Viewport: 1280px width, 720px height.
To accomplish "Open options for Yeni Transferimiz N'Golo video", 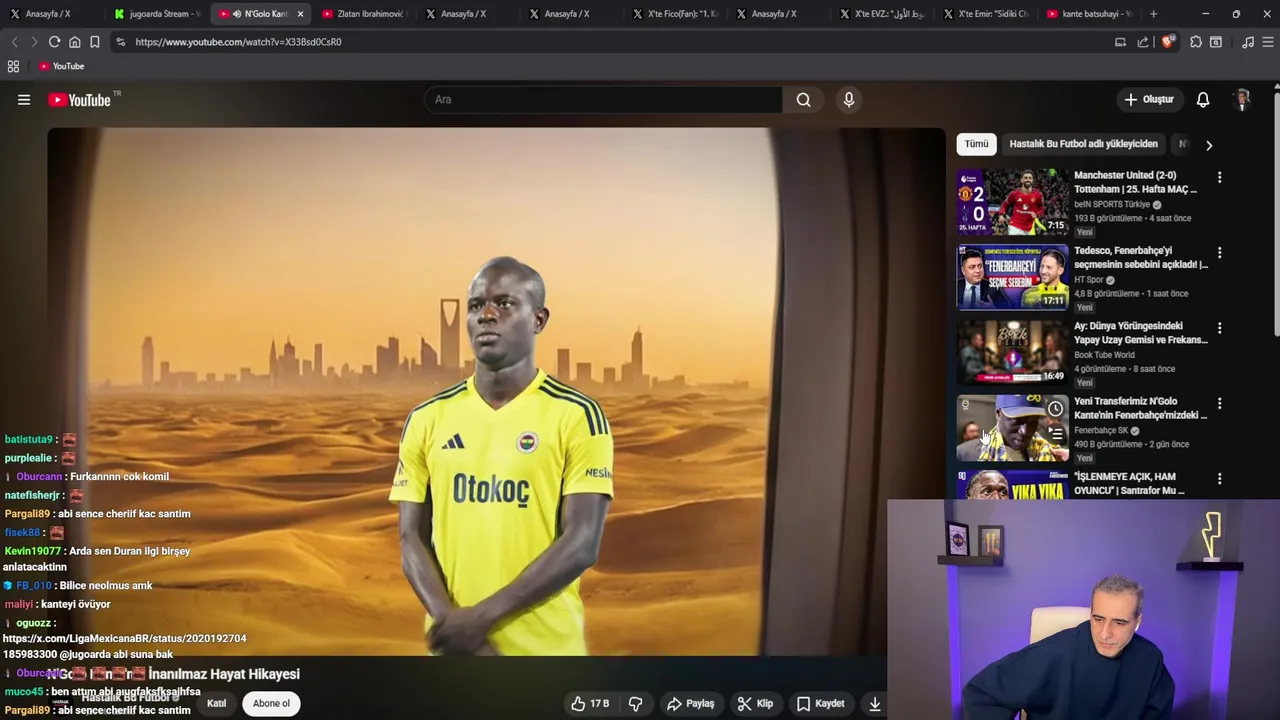I will coord(1219,403).
